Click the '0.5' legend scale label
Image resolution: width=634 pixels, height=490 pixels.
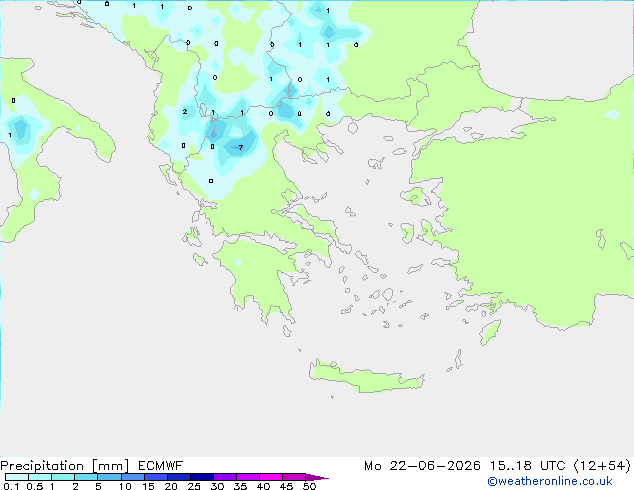tap(35, 486)
